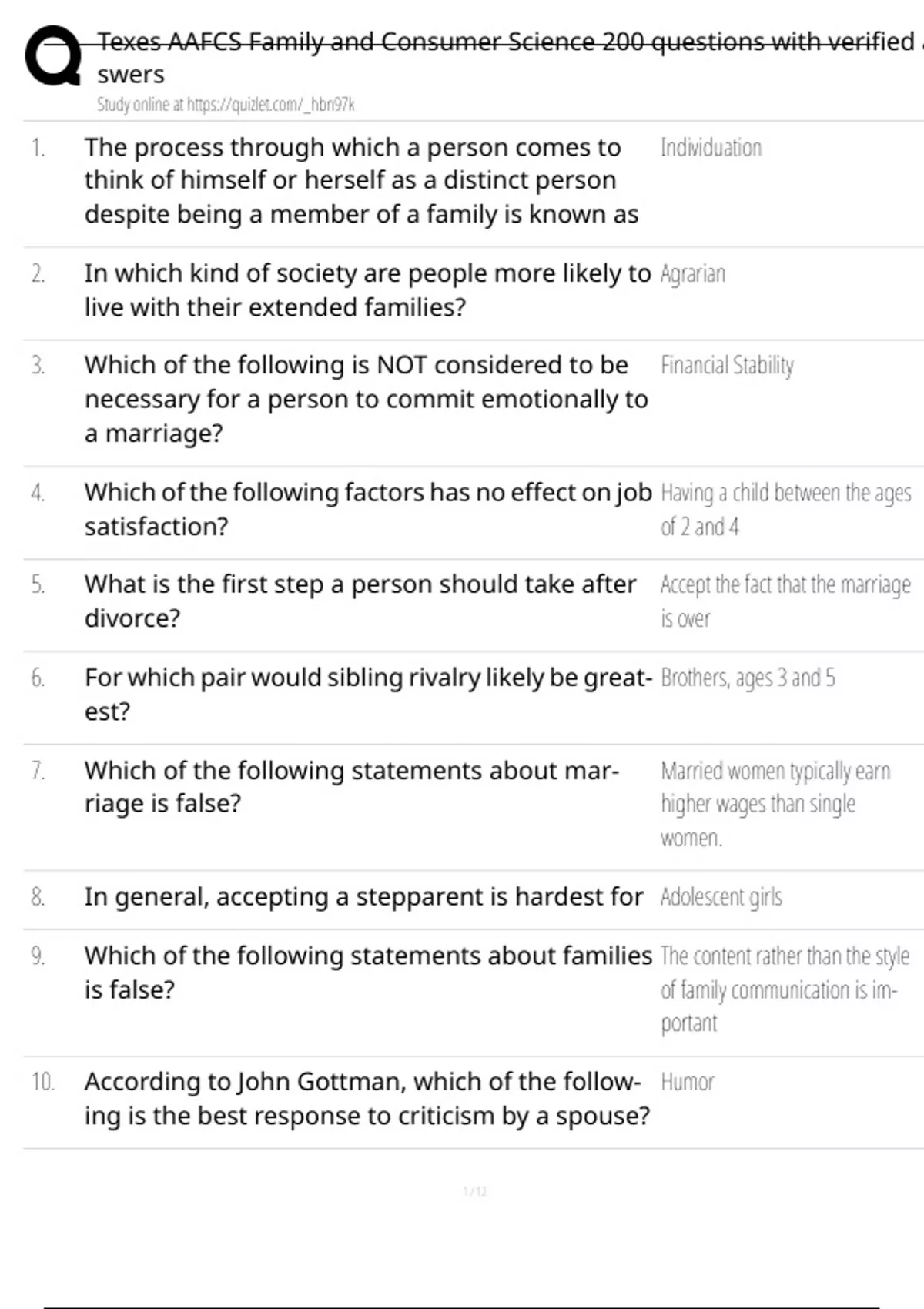Click the Quizlet Q logo
The image size is (924, 1309).
pyautogui.click(x=52, y=56)
